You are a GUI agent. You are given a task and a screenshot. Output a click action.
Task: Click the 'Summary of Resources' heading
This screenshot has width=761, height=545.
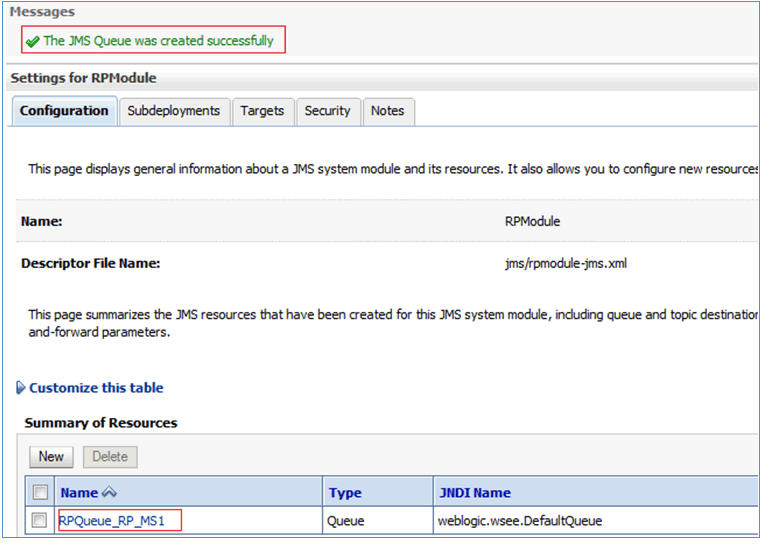point(101,423)
